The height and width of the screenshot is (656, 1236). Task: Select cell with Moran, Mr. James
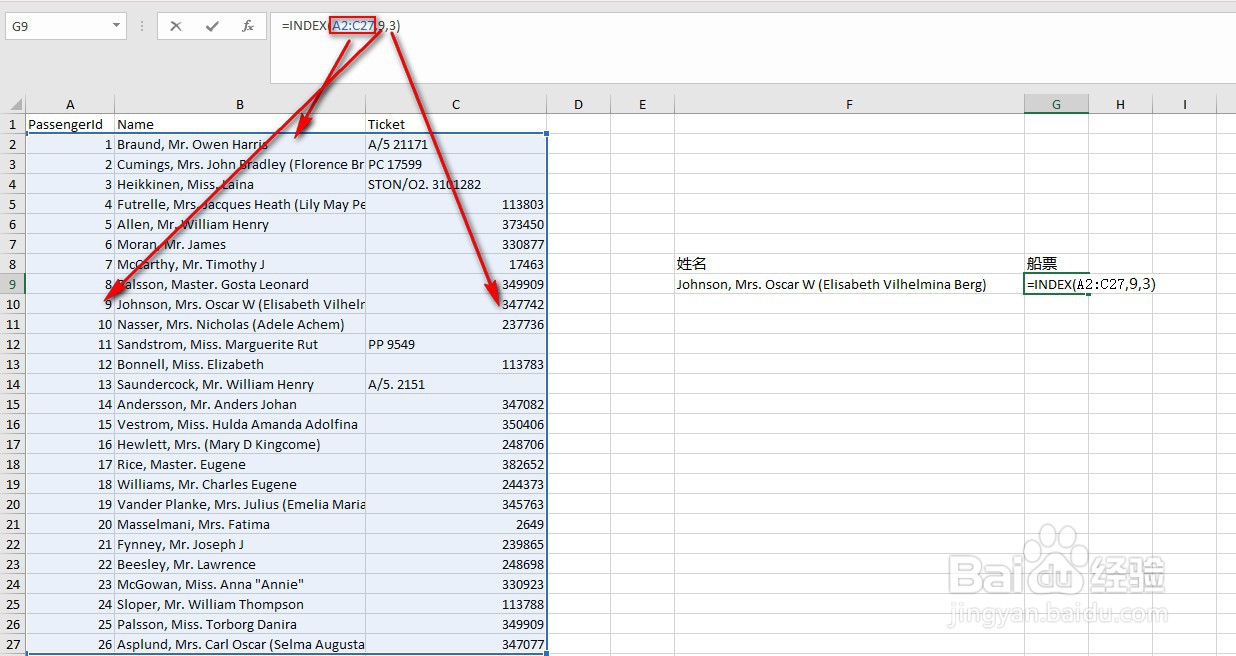[240, 244]
